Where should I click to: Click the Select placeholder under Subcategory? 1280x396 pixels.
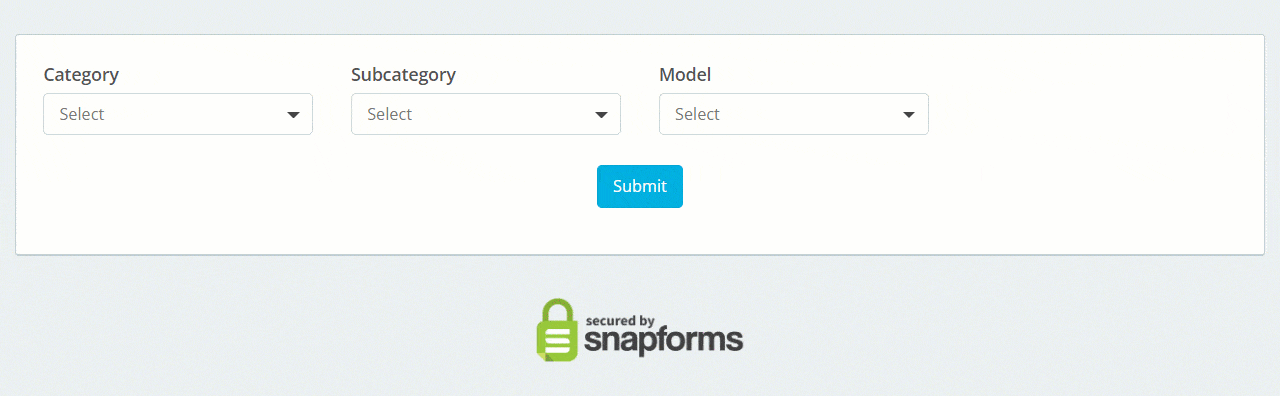(390, 114)
